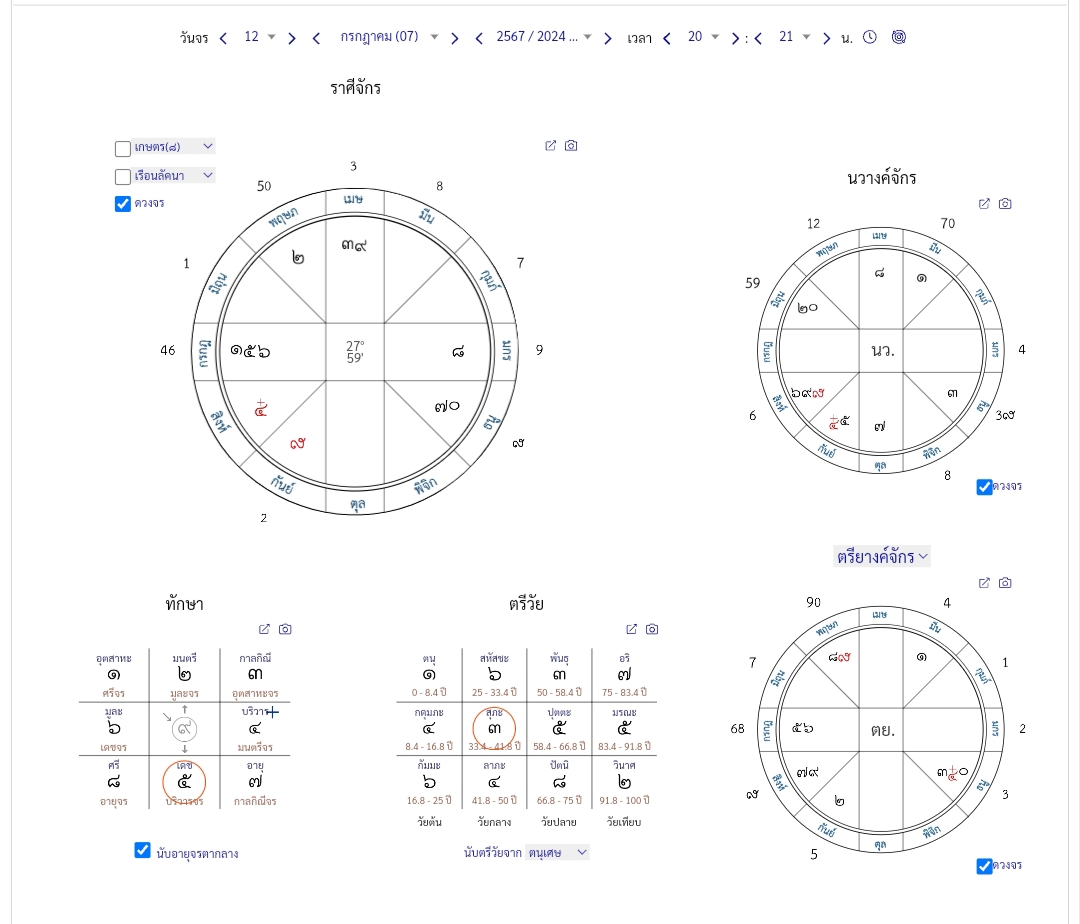Viewport: 1080px width, 924px height.
Task: Click circled เดช ๕ cell in ทักษา
Action: click(x=184, y=782)
